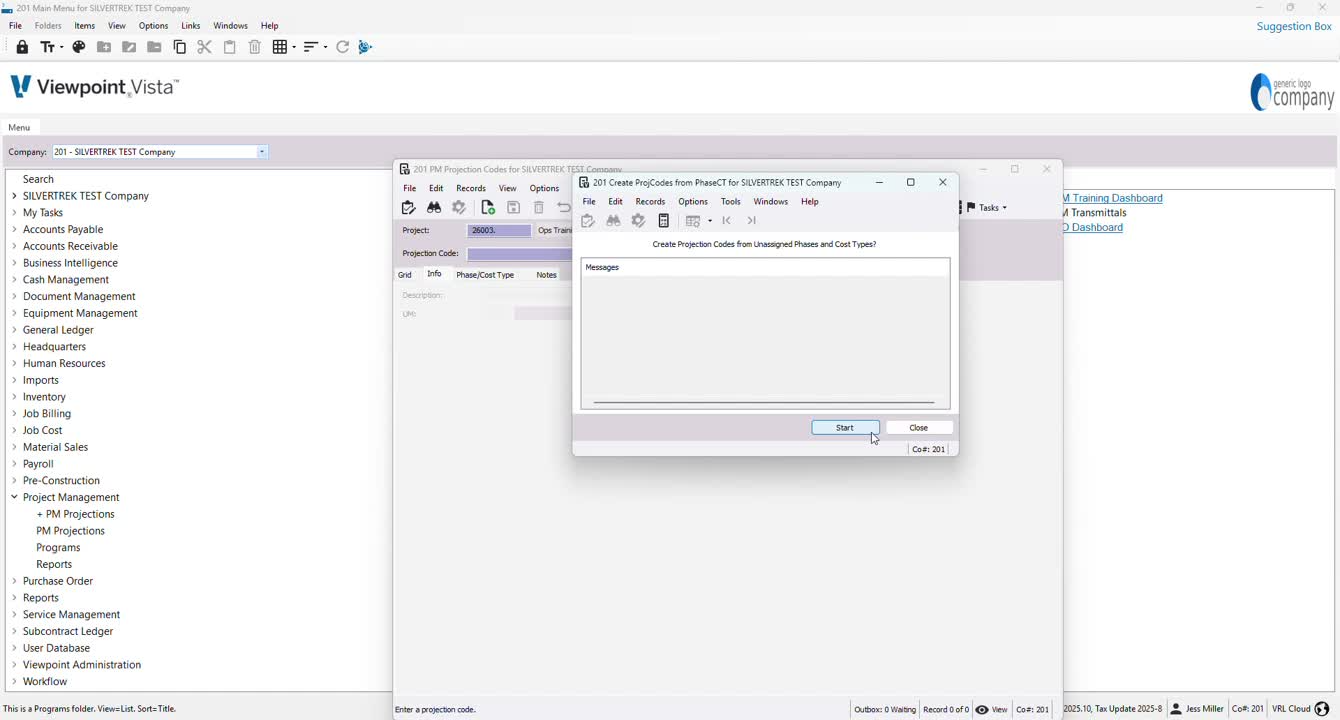Click the copy icon in main toolbar
This screenshot has height=720, width=1340.
tap(180, 47)
